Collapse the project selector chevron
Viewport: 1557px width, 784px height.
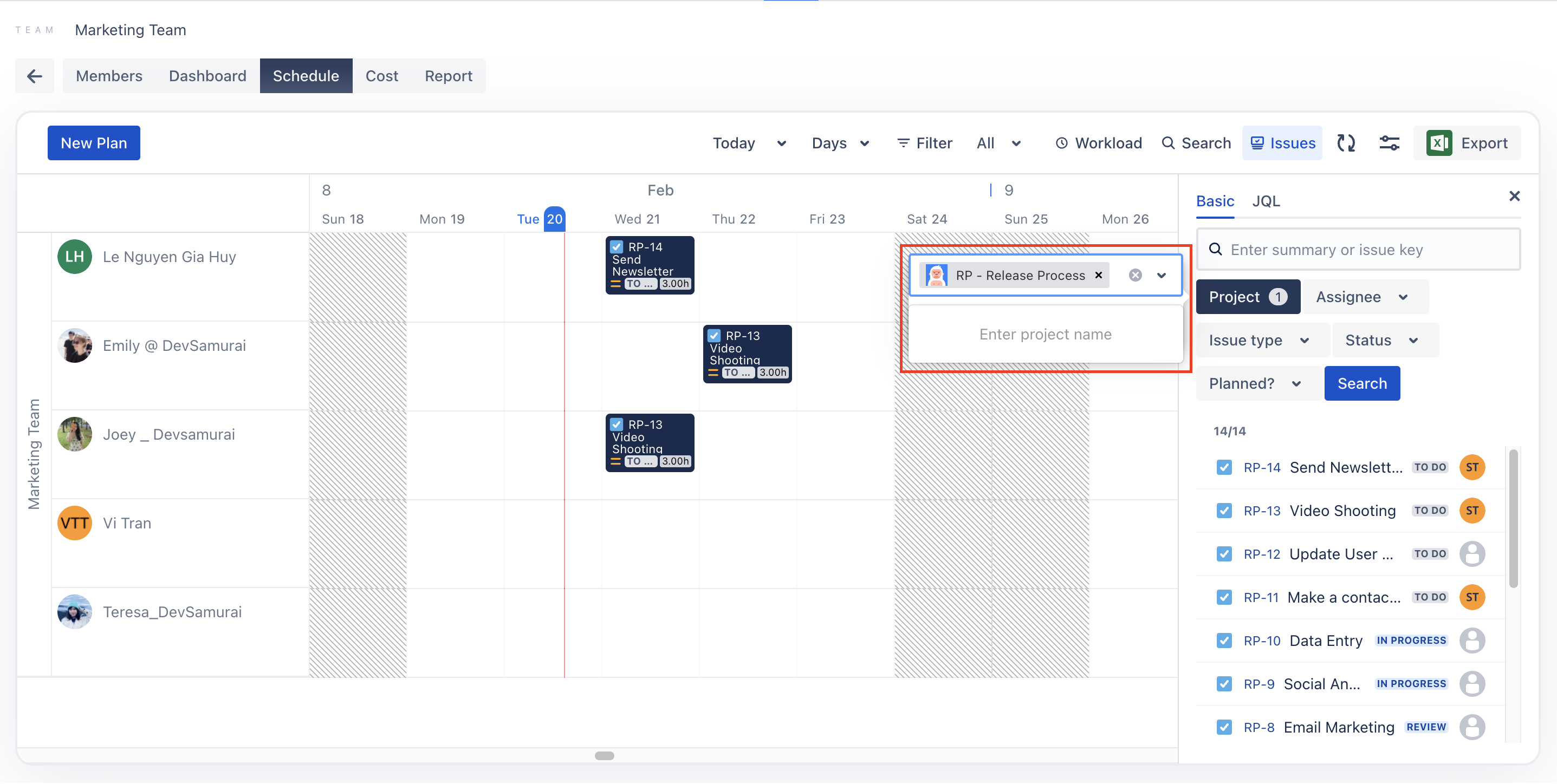point(1161,276)
